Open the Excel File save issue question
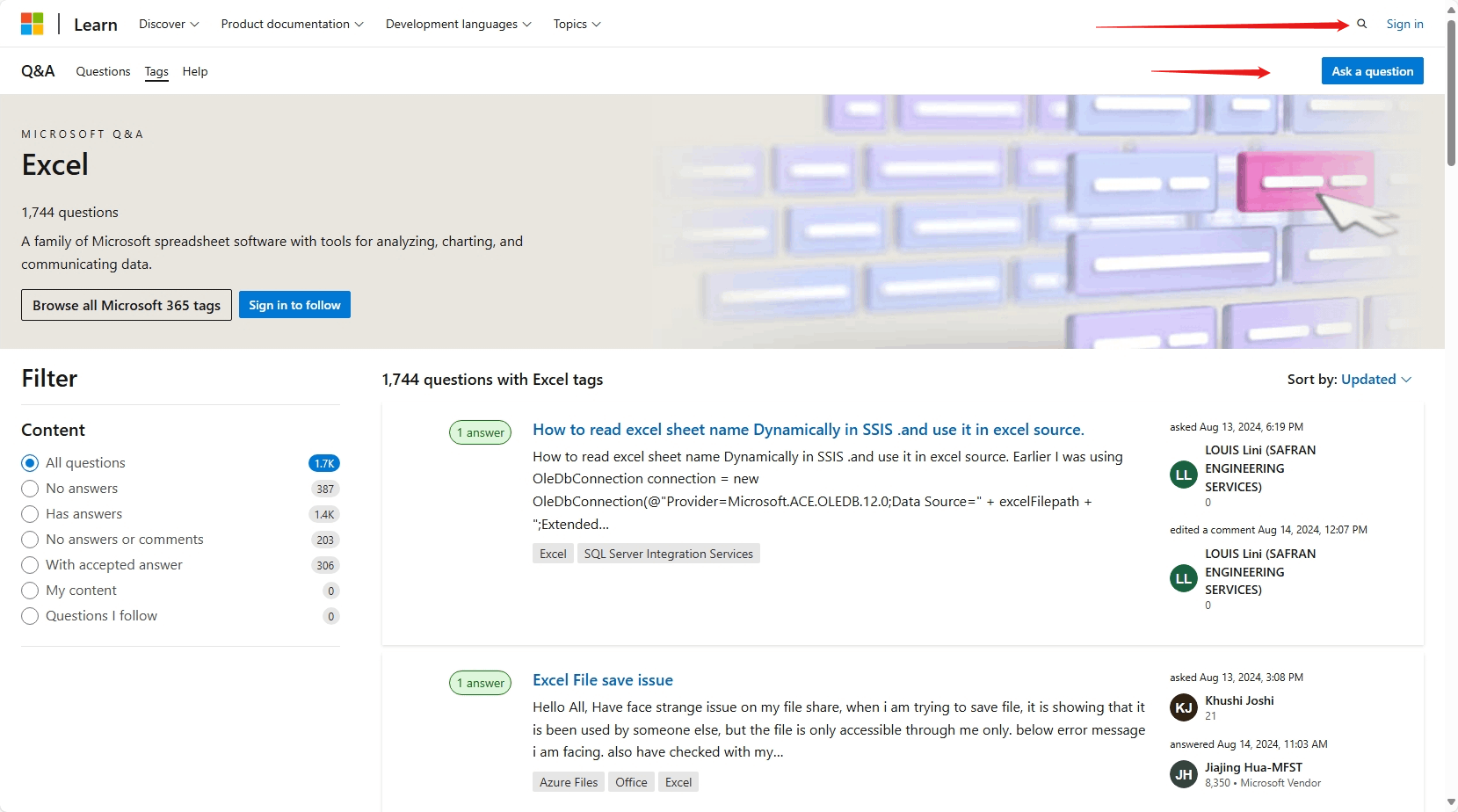 pos(603,680)
